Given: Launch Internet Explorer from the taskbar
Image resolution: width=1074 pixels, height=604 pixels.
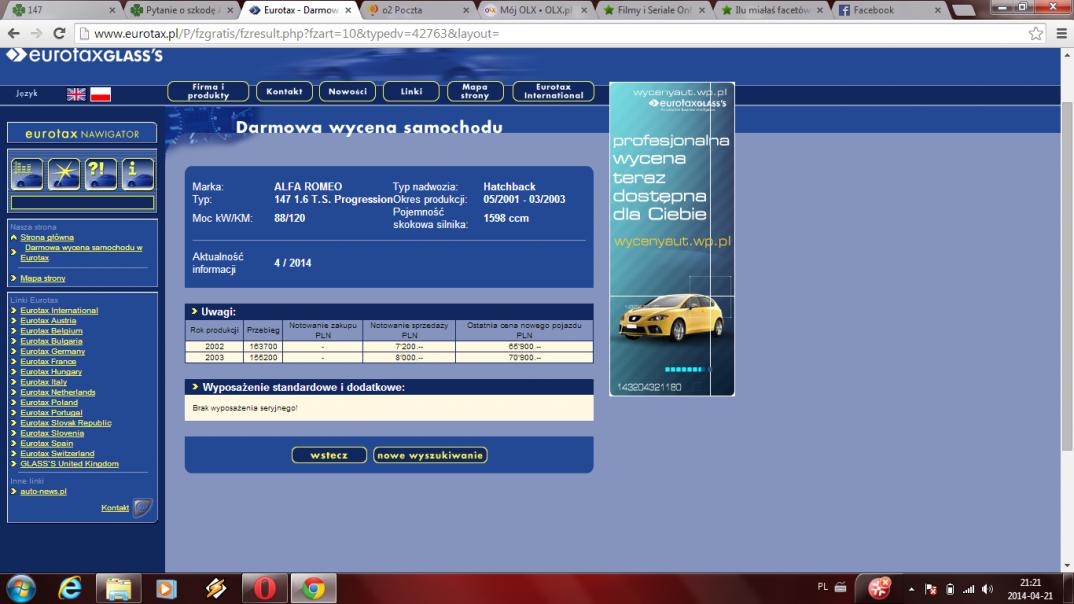Looking at the screenshot, I should pyautogui.click(x=70, y=588).
